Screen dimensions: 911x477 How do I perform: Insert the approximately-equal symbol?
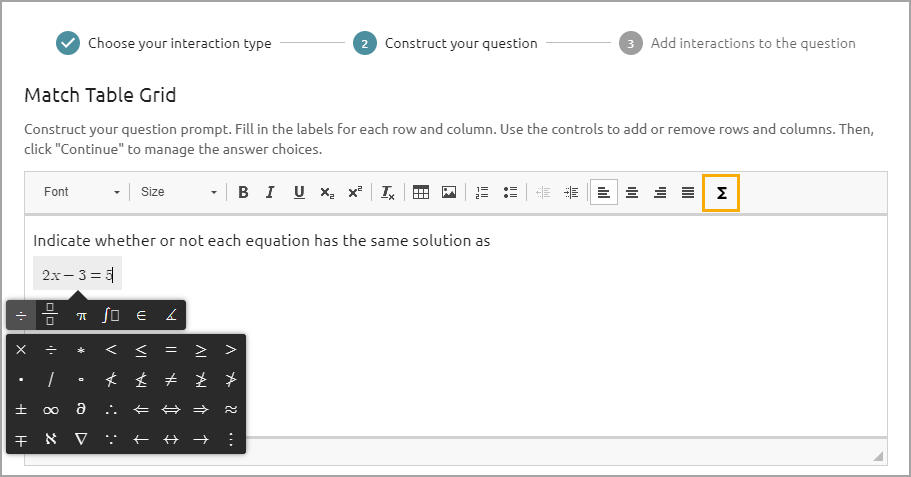click(x=231, y=409)
